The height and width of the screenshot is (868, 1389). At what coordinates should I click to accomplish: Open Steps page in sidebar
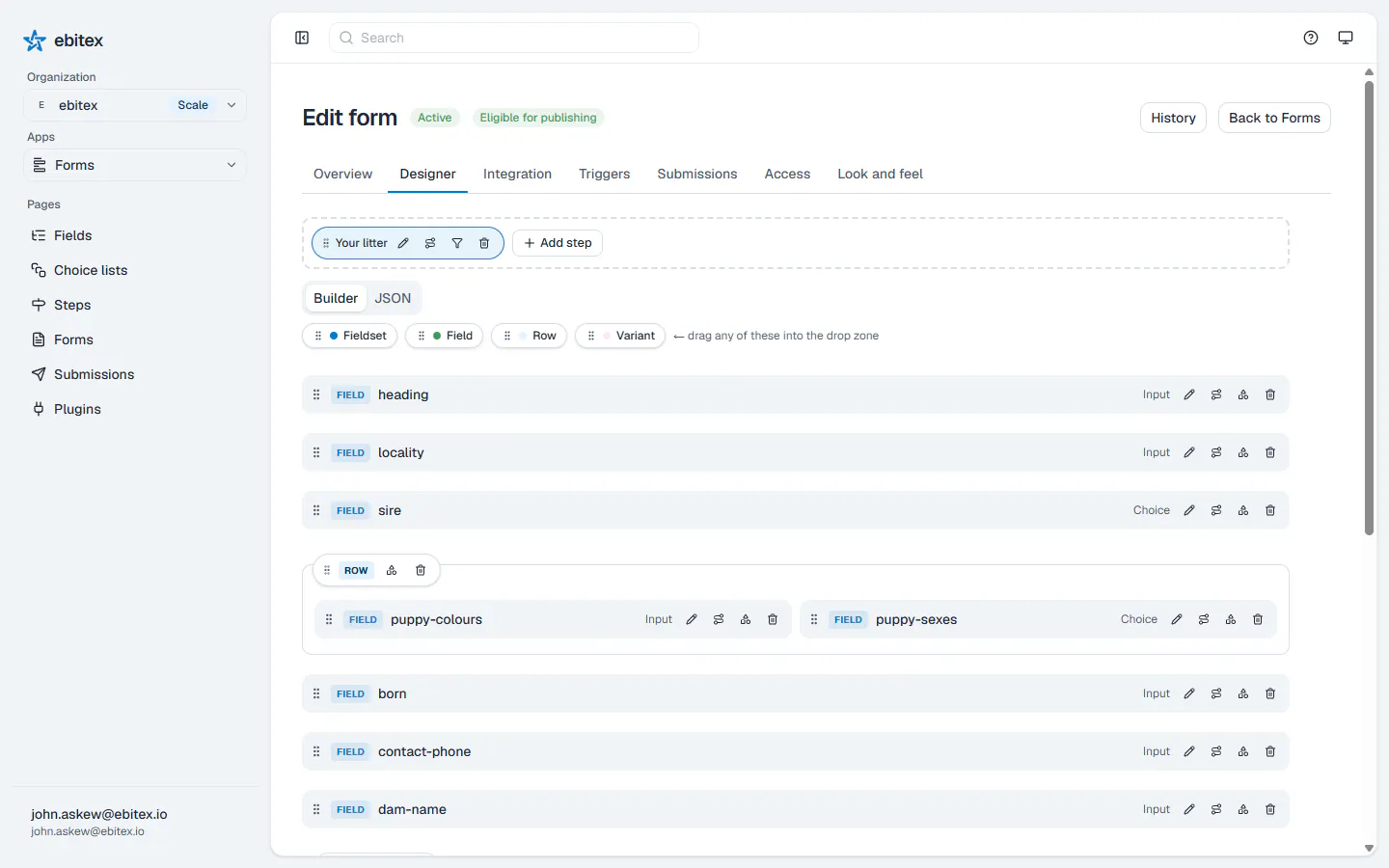(72, 305)
